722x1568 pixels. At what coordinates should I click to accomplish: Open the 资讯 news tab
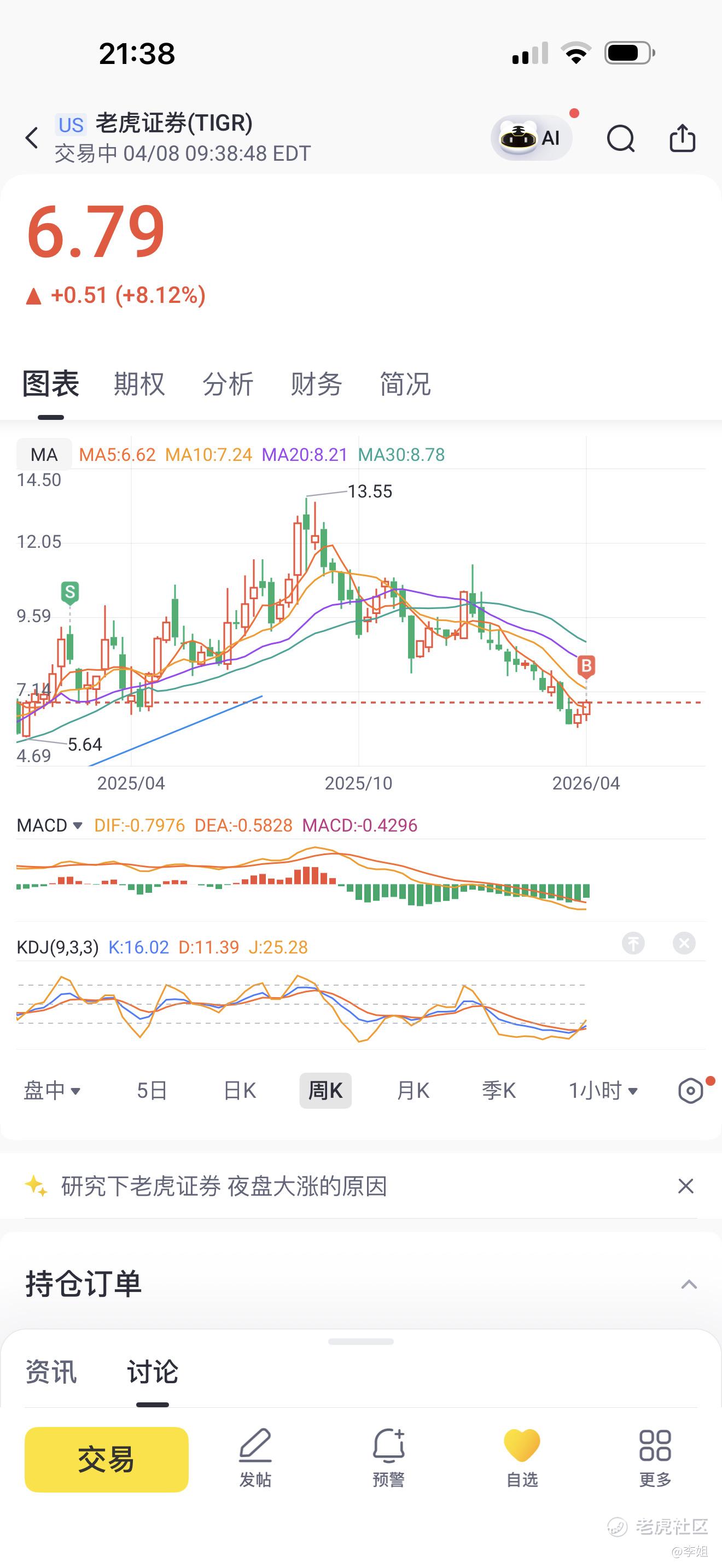51,1372
